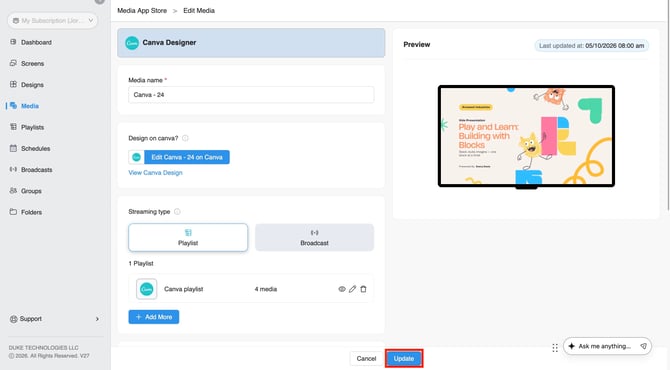Open the My Subscription dropdown

click(x=53, y=21)
